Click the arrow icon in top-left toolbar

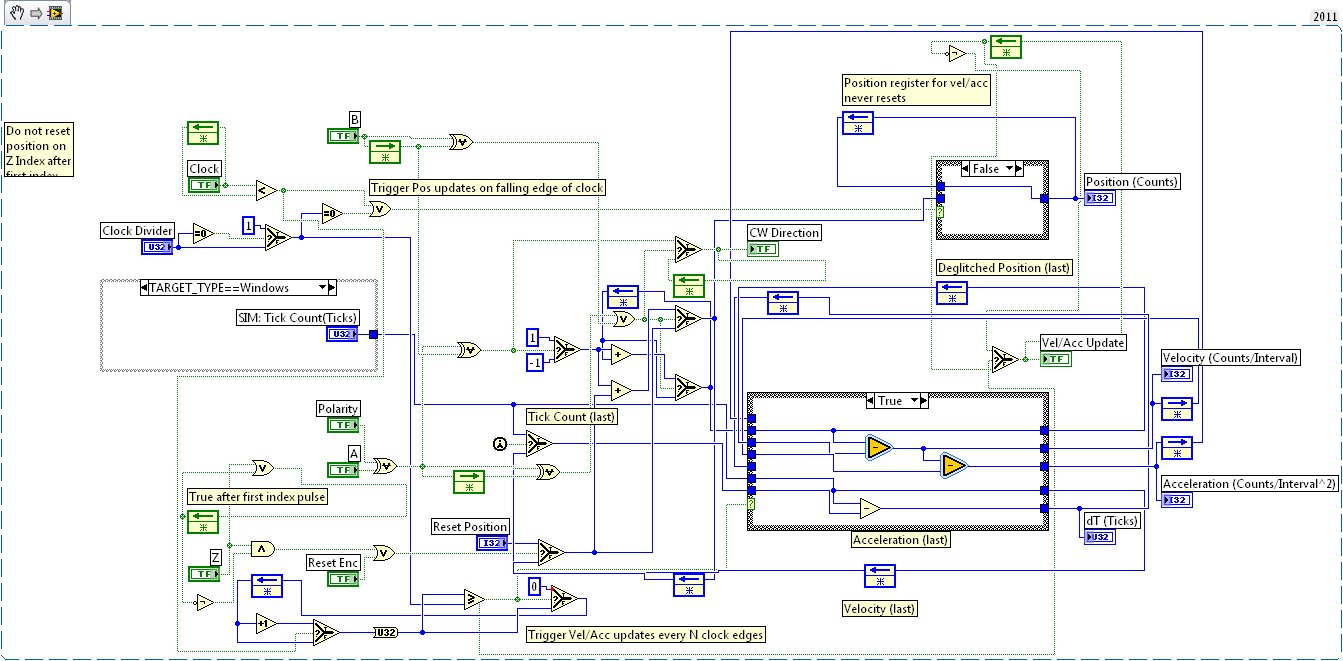pos(35,12)
